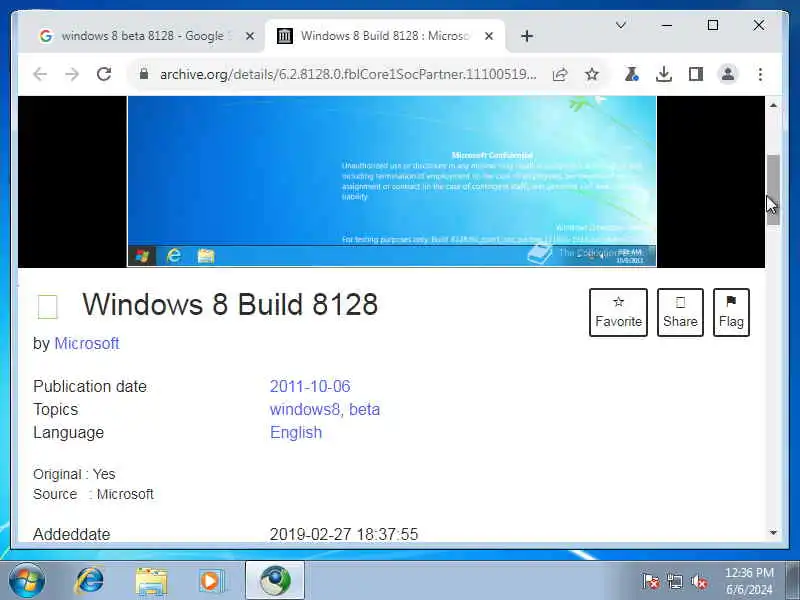800x600 pixels.
Task: Open the beta topic link
Action: click(364, 409)
